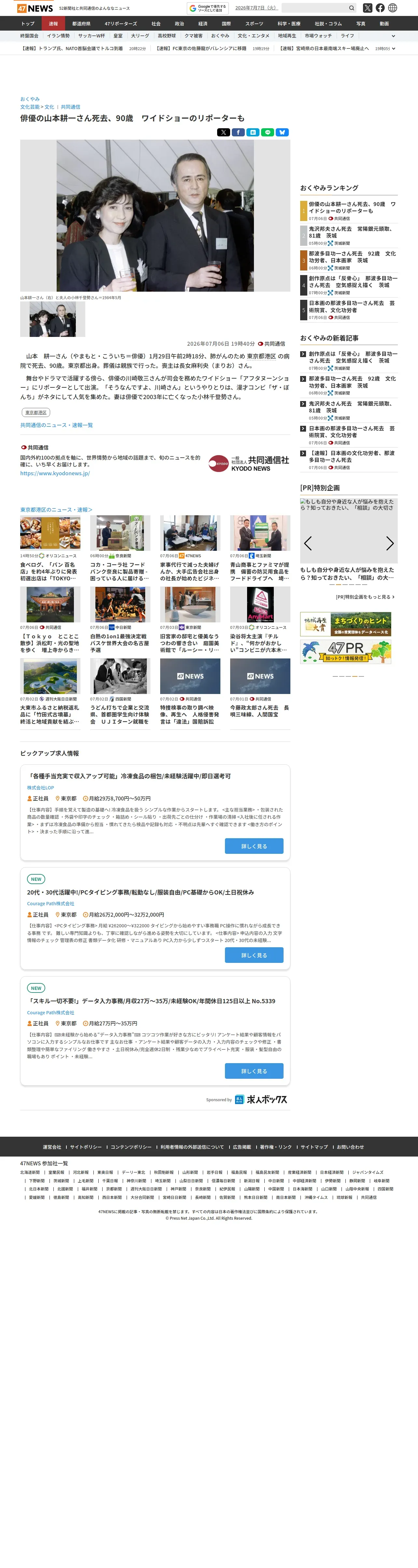Open [PR]特別企画をもっと見る link
The image size is (418, 1568).
coord(365,597)
